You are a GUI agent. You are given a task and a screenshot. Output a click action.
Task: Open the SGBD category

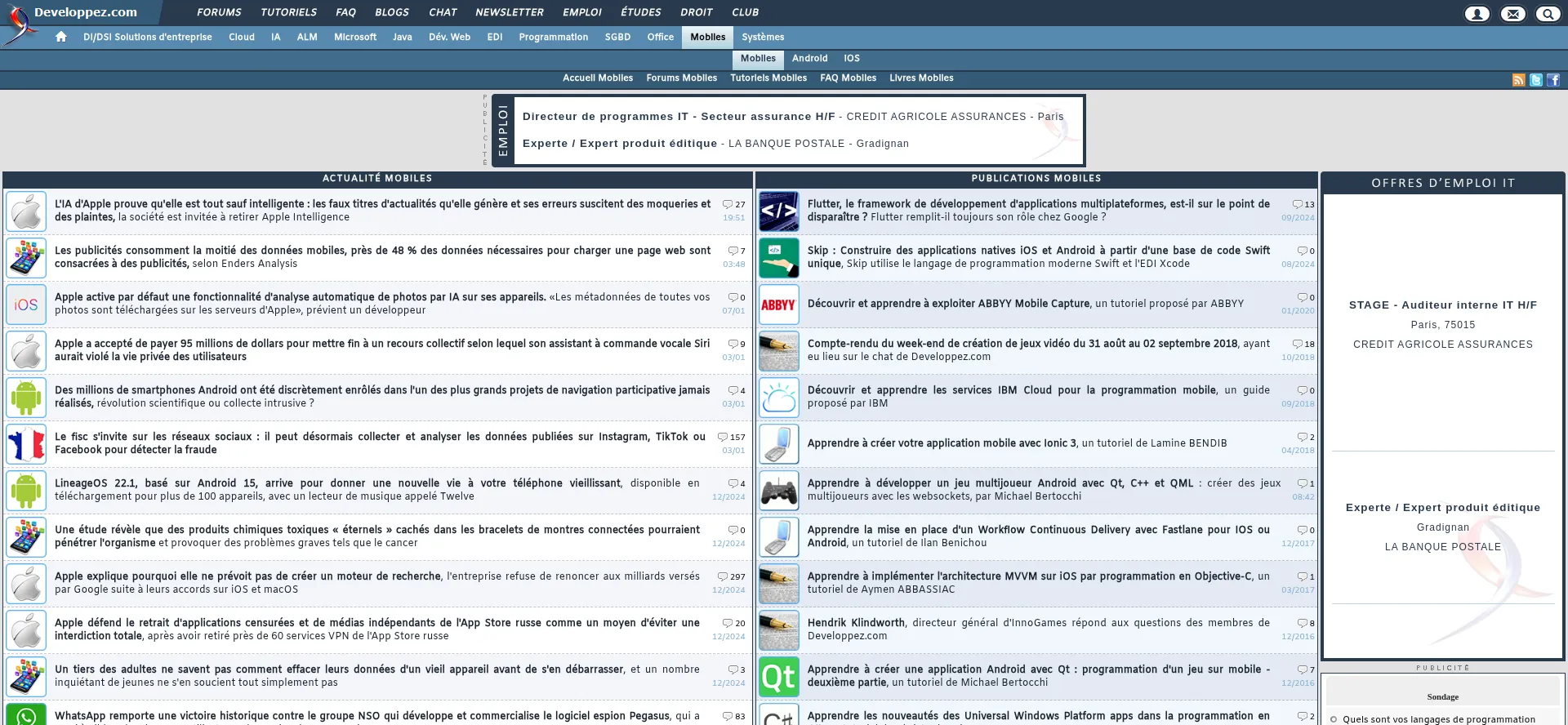[x=617, y=37]
